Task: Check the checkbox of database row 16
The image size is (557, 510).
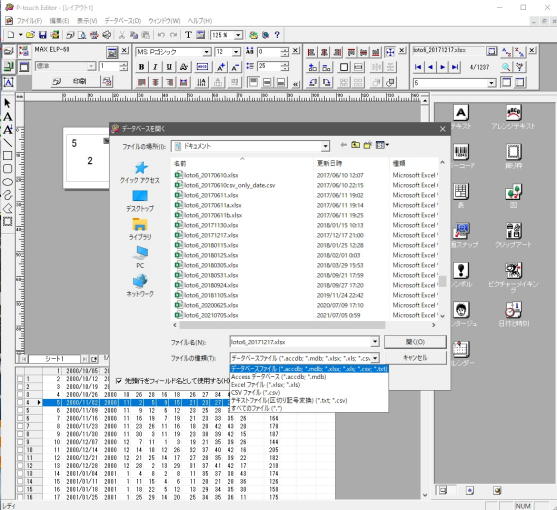Action: [x=20, y=497]
